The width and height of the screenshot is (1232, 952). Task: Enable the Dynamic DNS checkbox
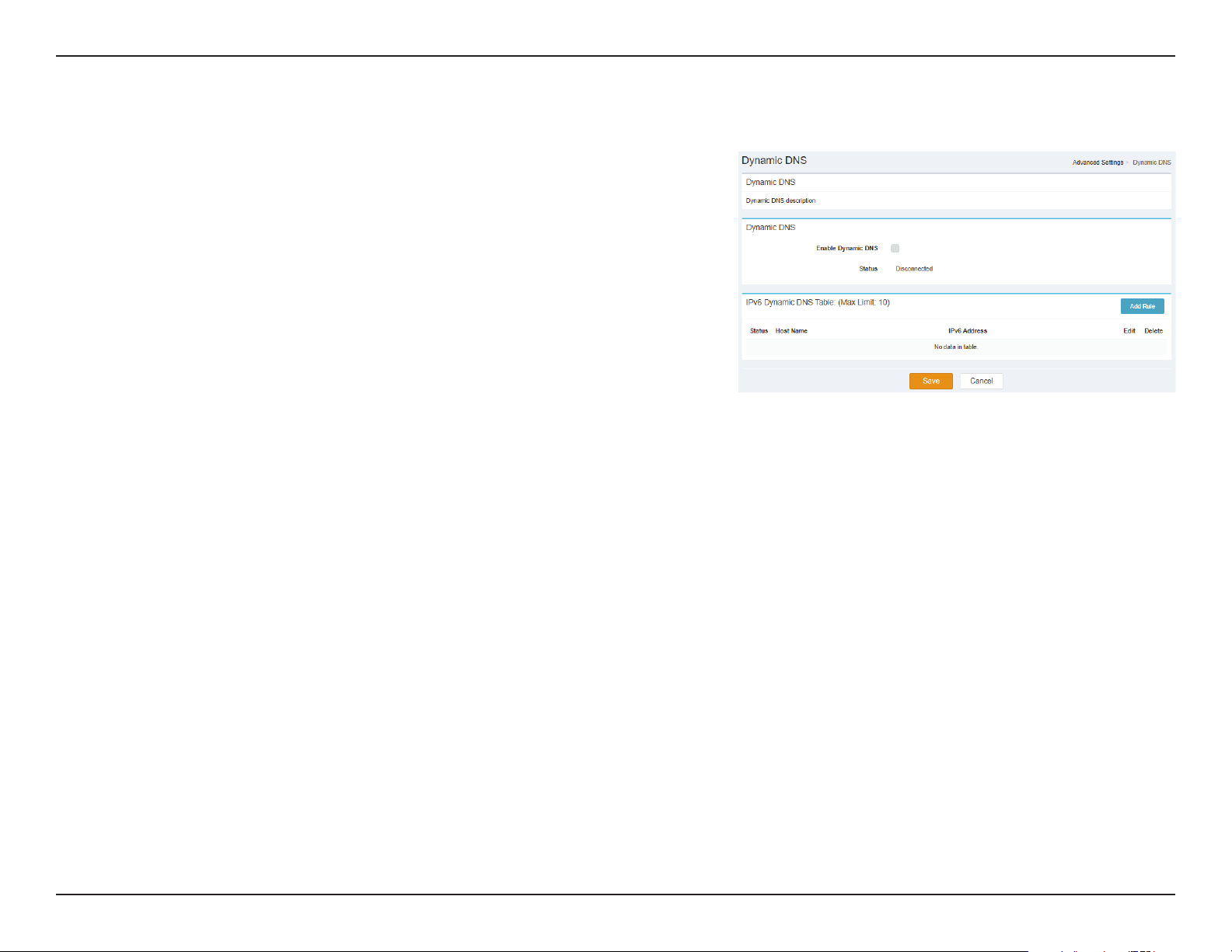[895, 249]
